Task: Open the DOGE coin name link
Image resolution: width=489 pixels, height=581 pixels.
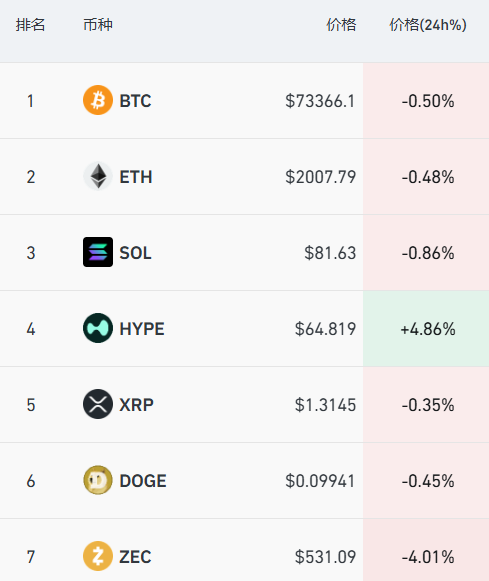Action: (143, 481)
